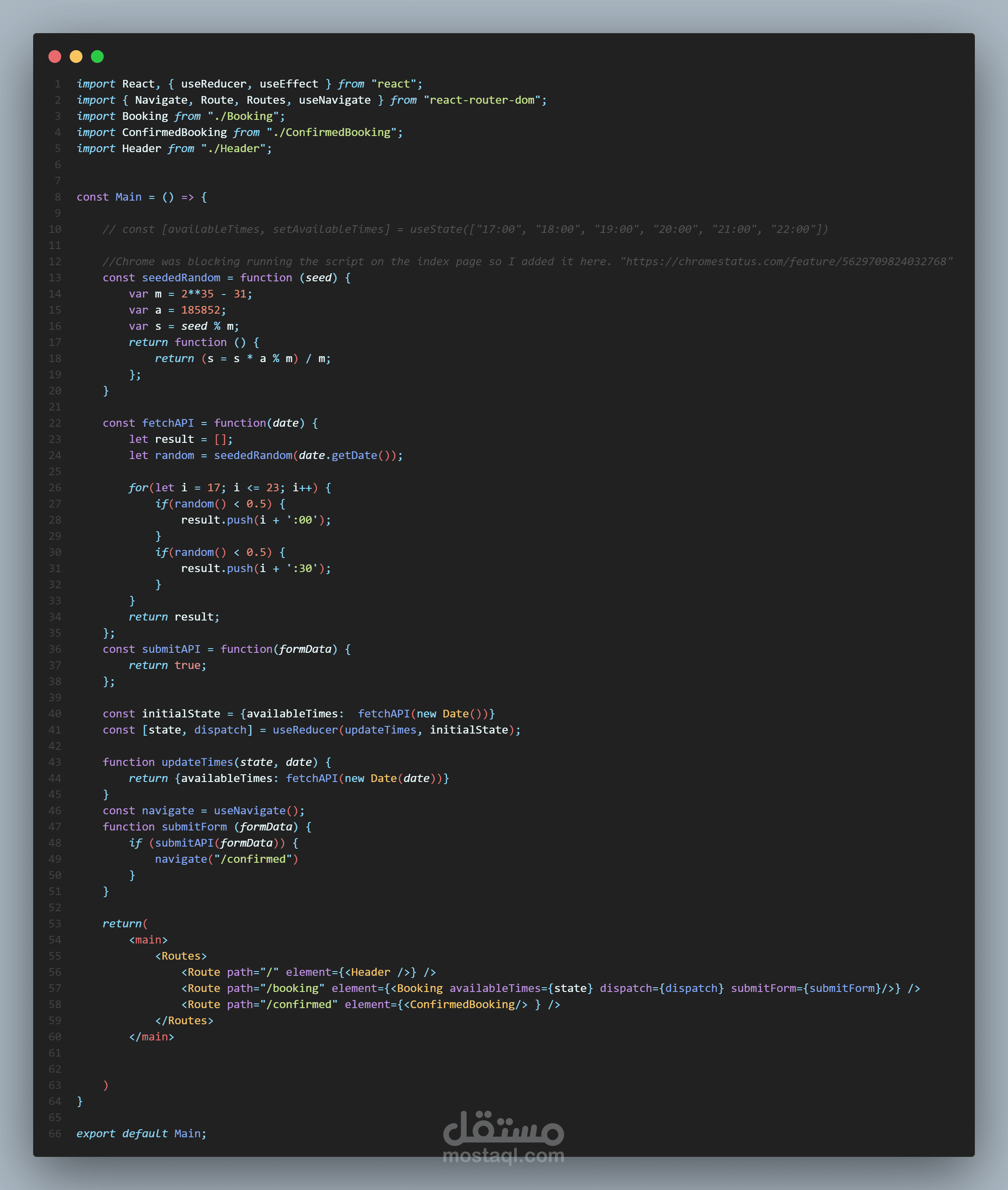
Task: Click the updateTimes function definition on line 43
Action: pyautogui.click(x=217, y=762)
